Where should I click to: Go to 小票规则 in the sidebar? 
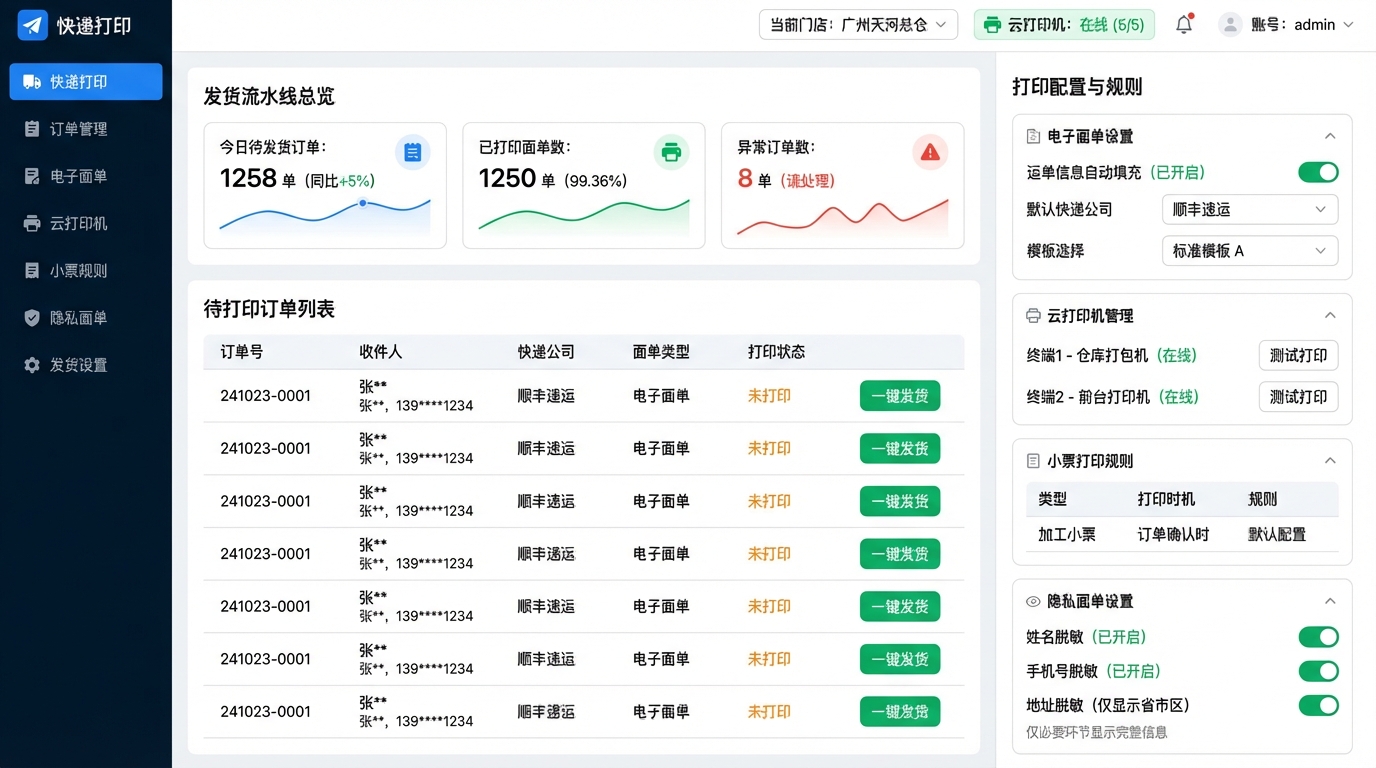click(78, 271)
